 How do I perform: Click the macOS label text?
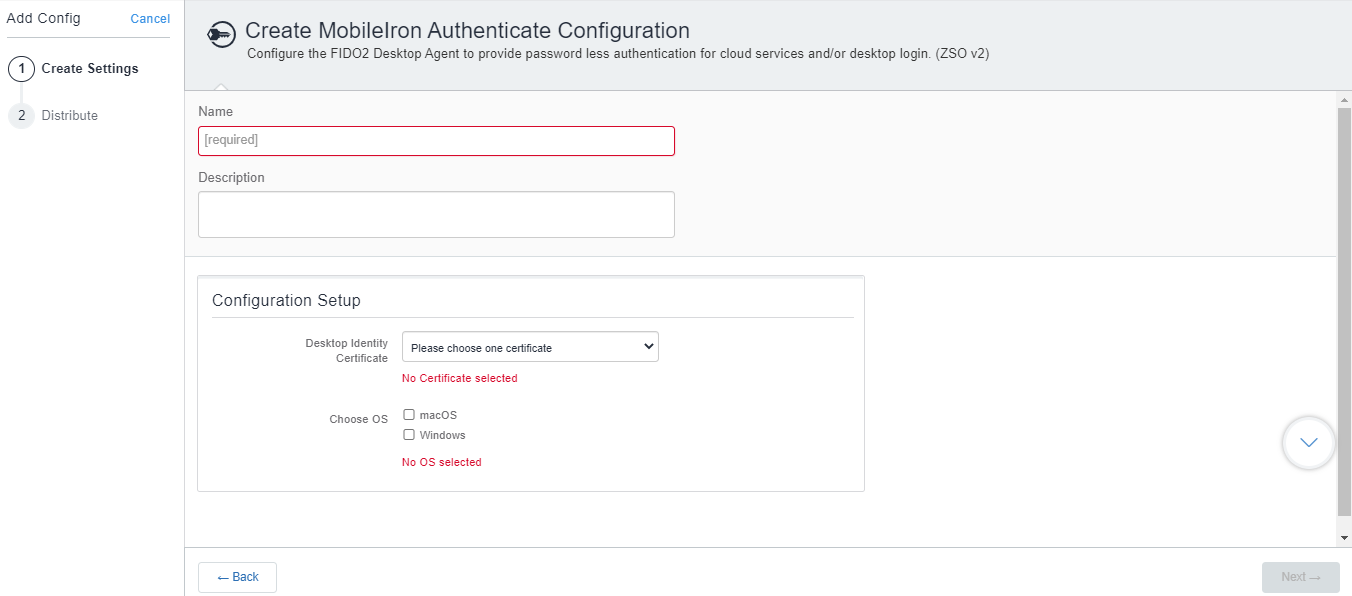tap(438, 415)
